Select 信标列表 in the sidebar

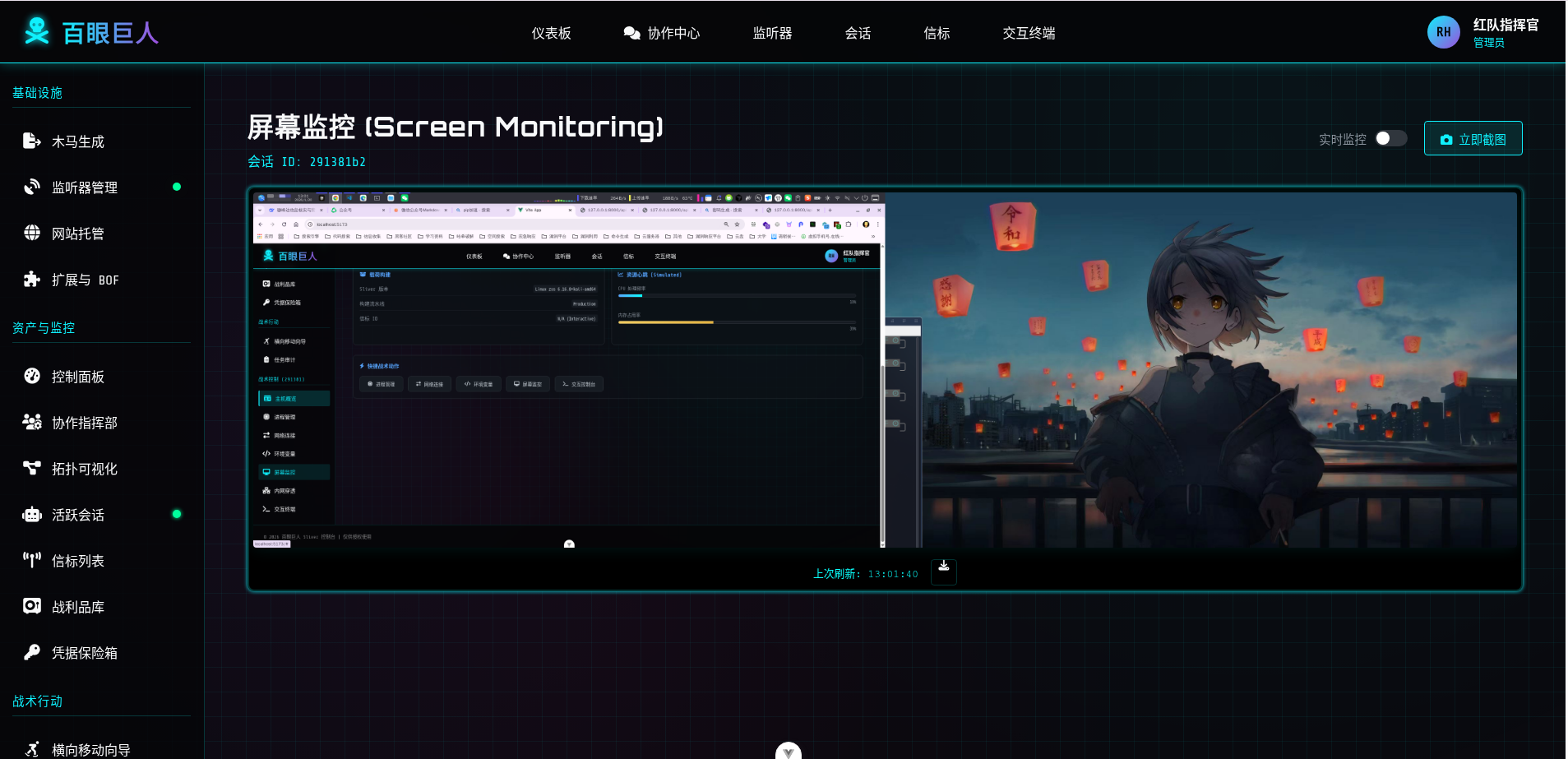click(78, 561)
